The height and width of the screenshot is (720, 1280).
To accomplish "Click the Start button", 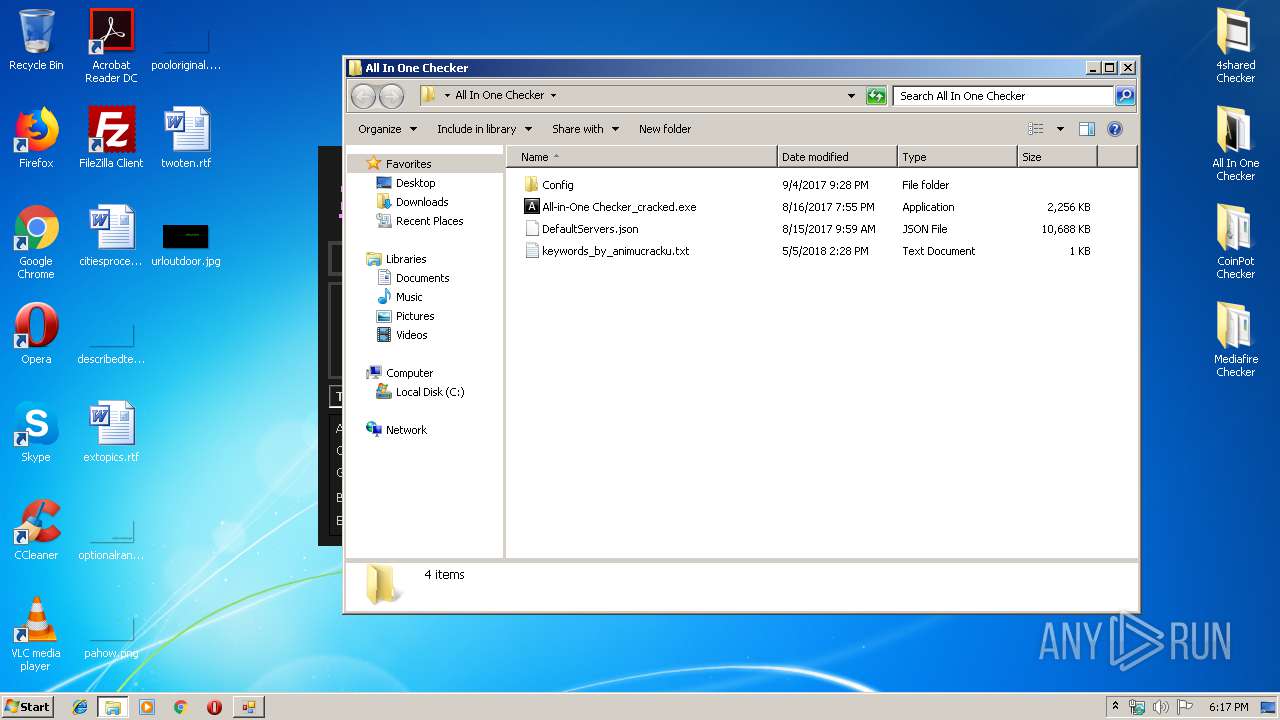I will 27,707.
